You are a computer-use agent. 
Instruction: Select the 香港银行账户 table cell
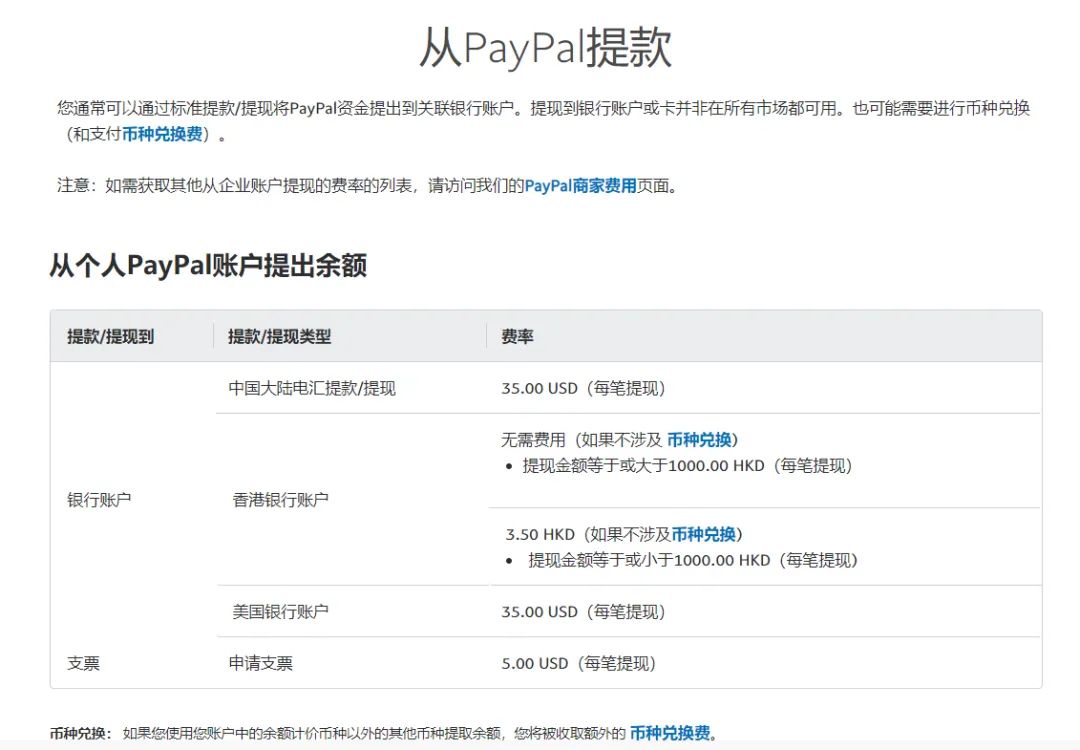(280, 497)
